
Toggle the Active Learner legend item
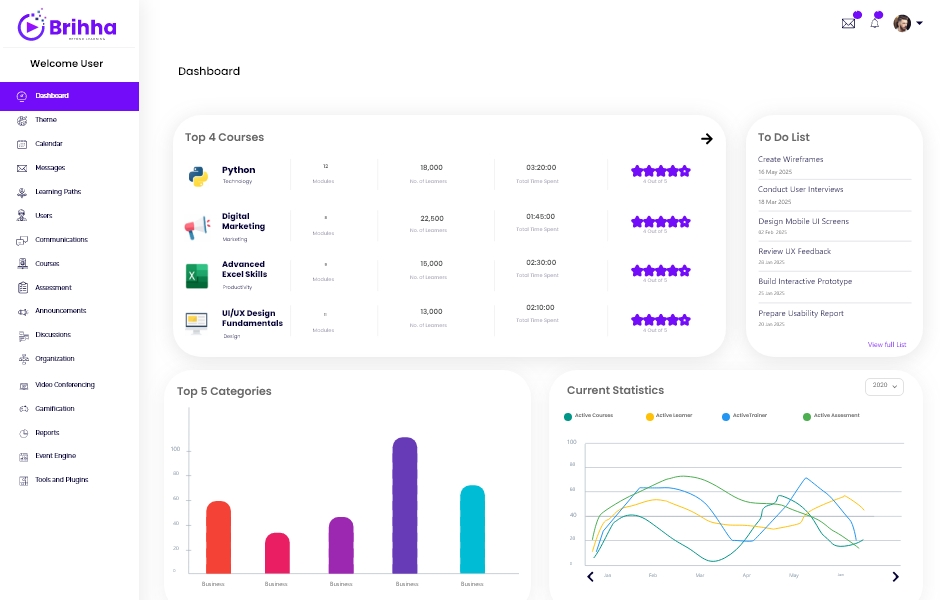671,415
